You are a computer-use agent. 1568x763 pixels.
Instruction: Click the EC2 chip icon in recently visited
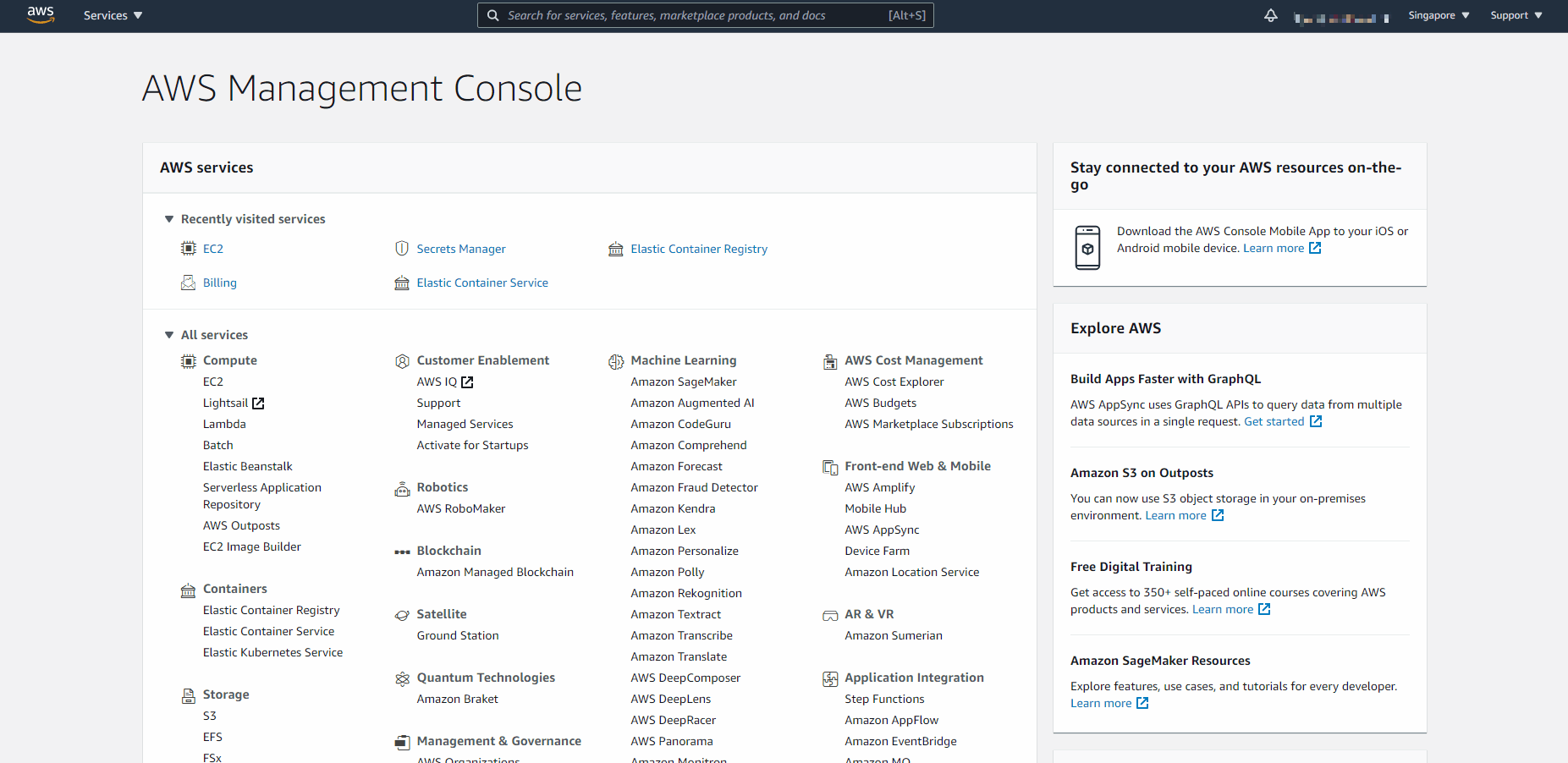pos(188,249)
